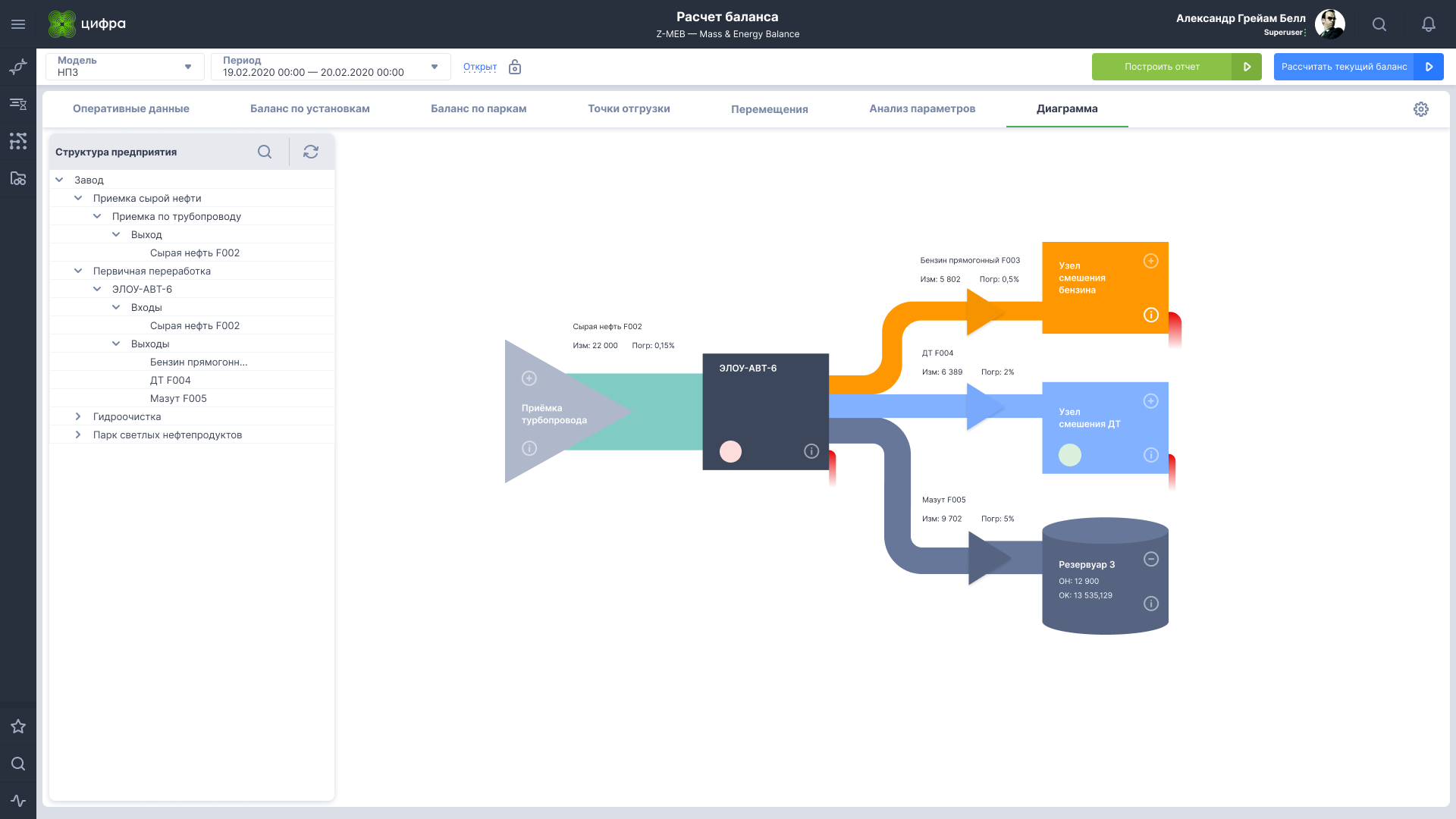Image resolution: width=1456 pixels, height=819 pixels.
Task: Click the Построить отчет button
Action: click(x=1162, y=67)
